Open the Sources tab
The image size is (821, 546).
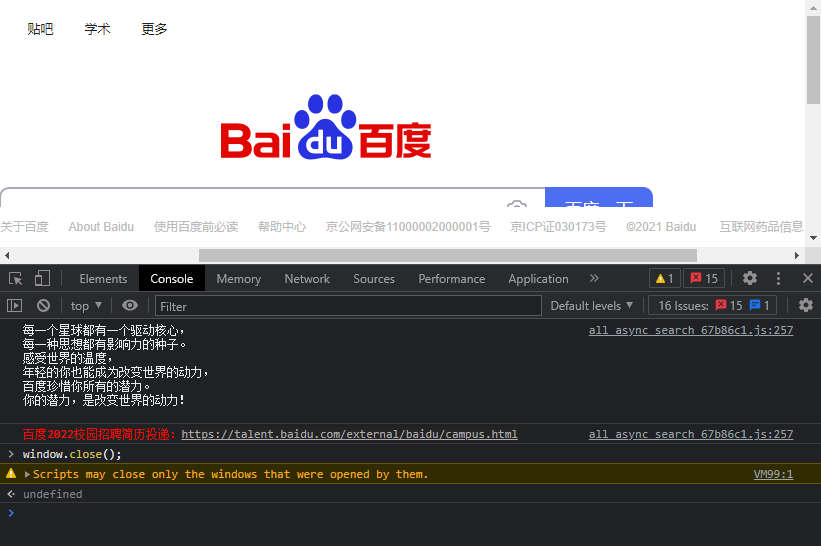[374, 278]
